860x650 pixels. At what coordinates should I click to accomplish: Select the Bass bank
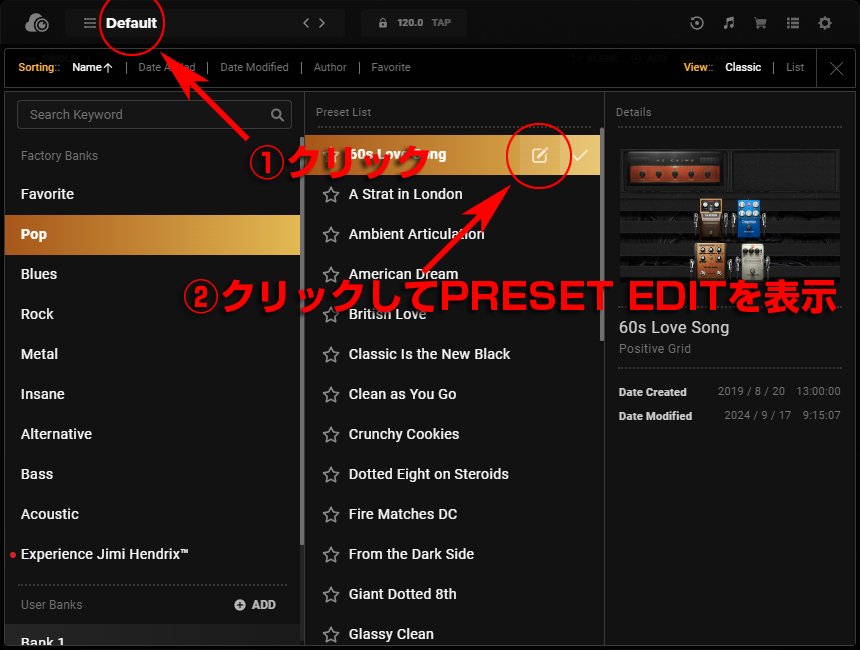tap(152, 474)
